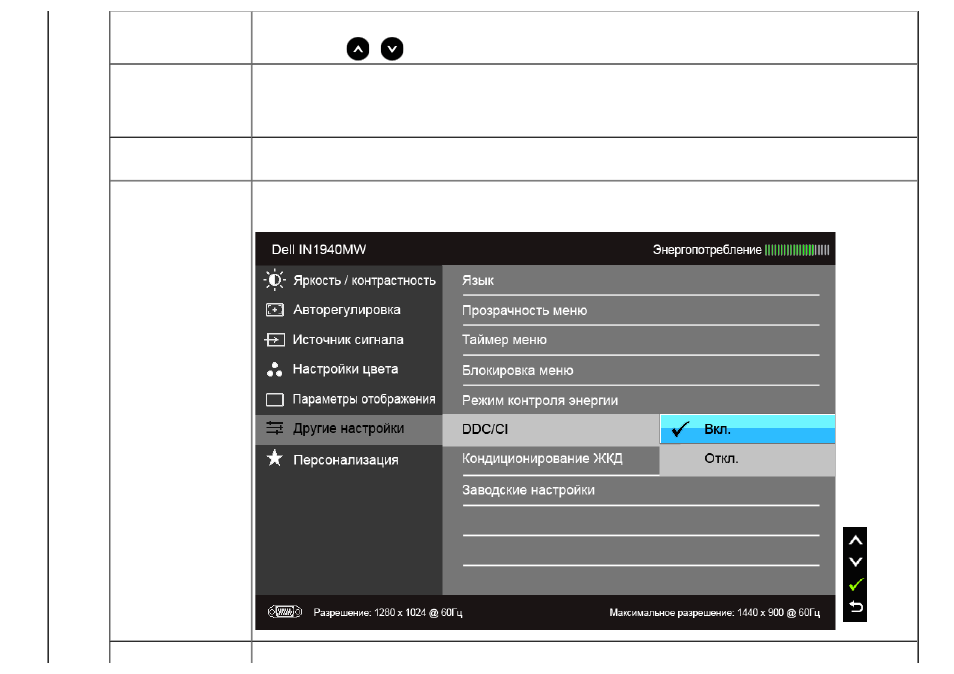Select the Другие настройки menu

[349, 429]
